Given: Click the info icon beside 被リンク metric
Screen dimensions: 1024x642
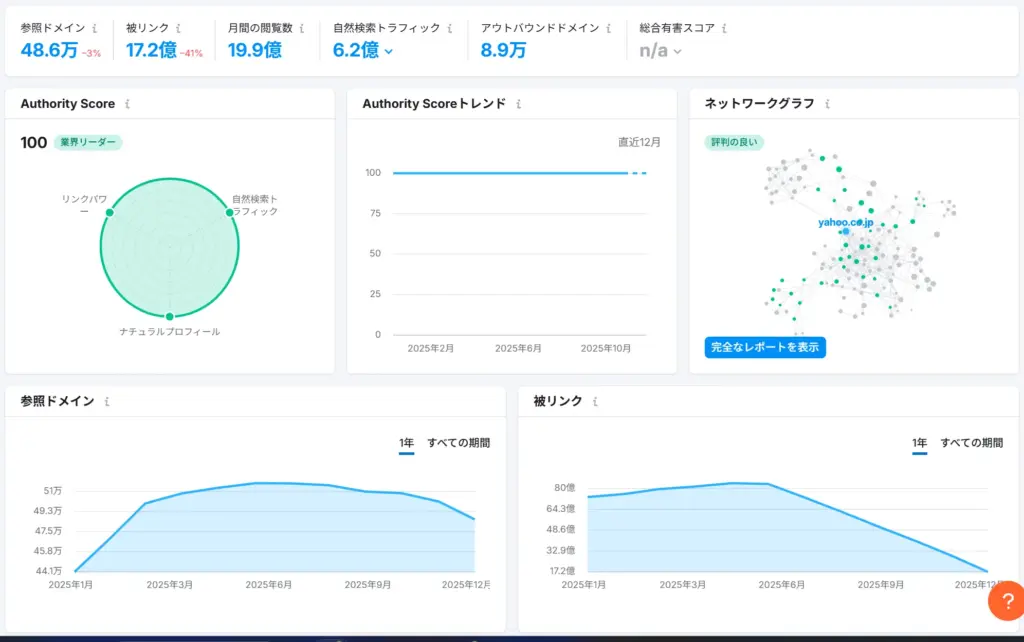Looking at the screenshot, I should (178, 29).
